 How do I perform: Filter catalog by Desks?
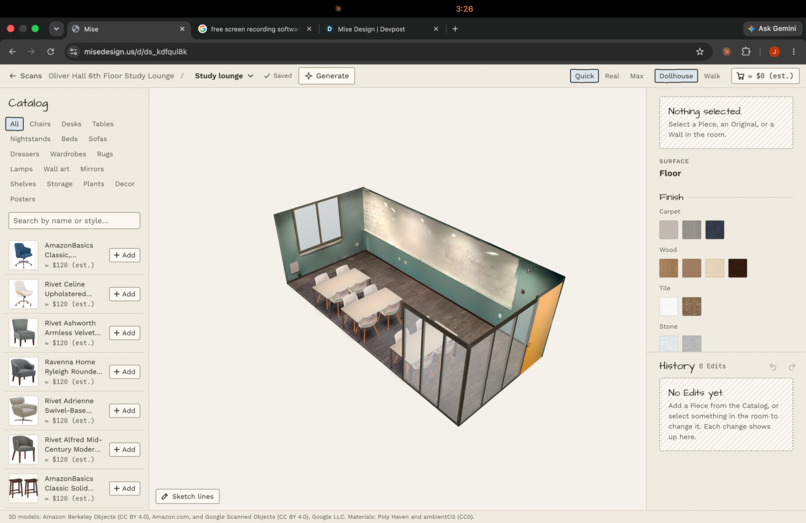click(71, 124)
